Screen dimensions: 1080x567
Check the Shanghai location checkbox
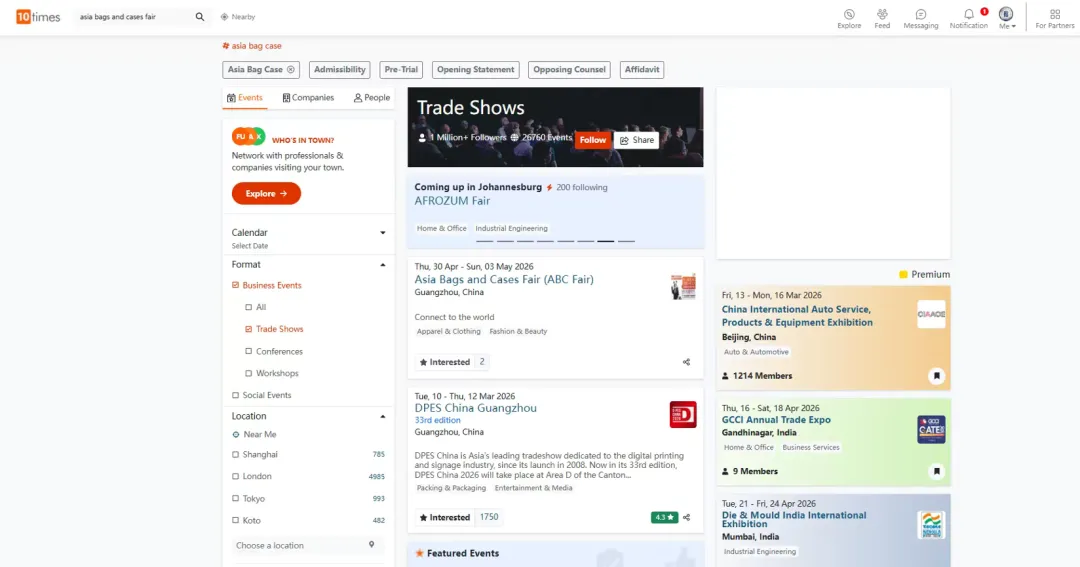point(236,455)
